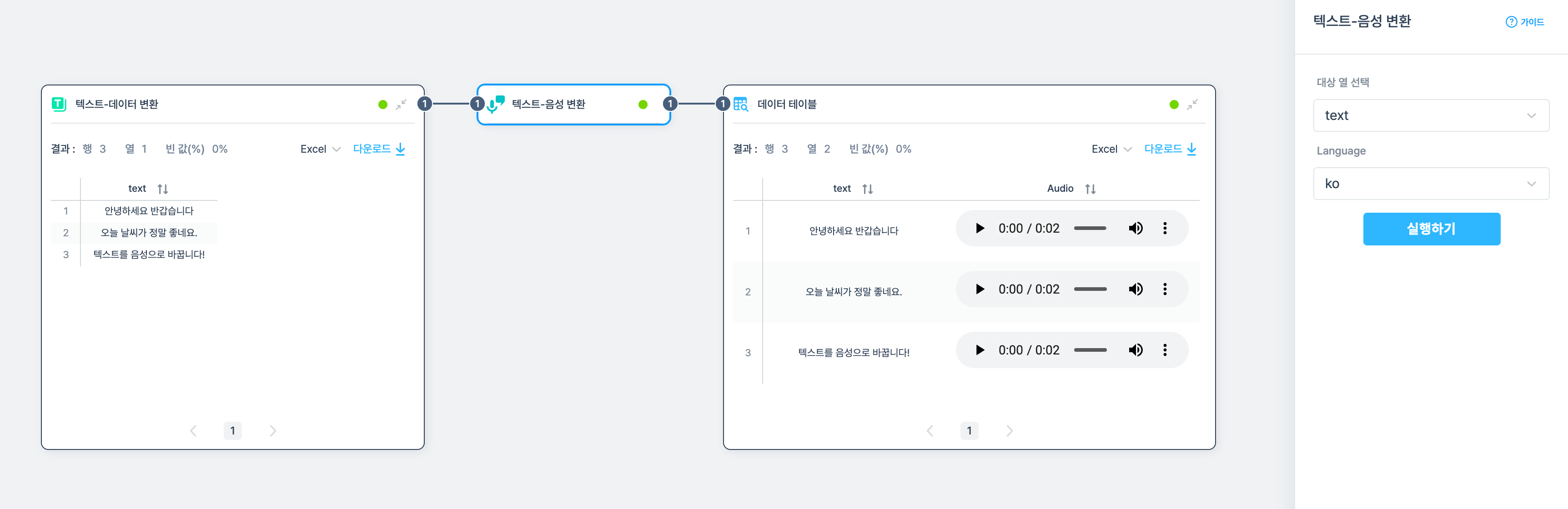Go to previous page in 데이터 테이블 card
This screenshot has width=1568, height=509.
coord(930,430)
